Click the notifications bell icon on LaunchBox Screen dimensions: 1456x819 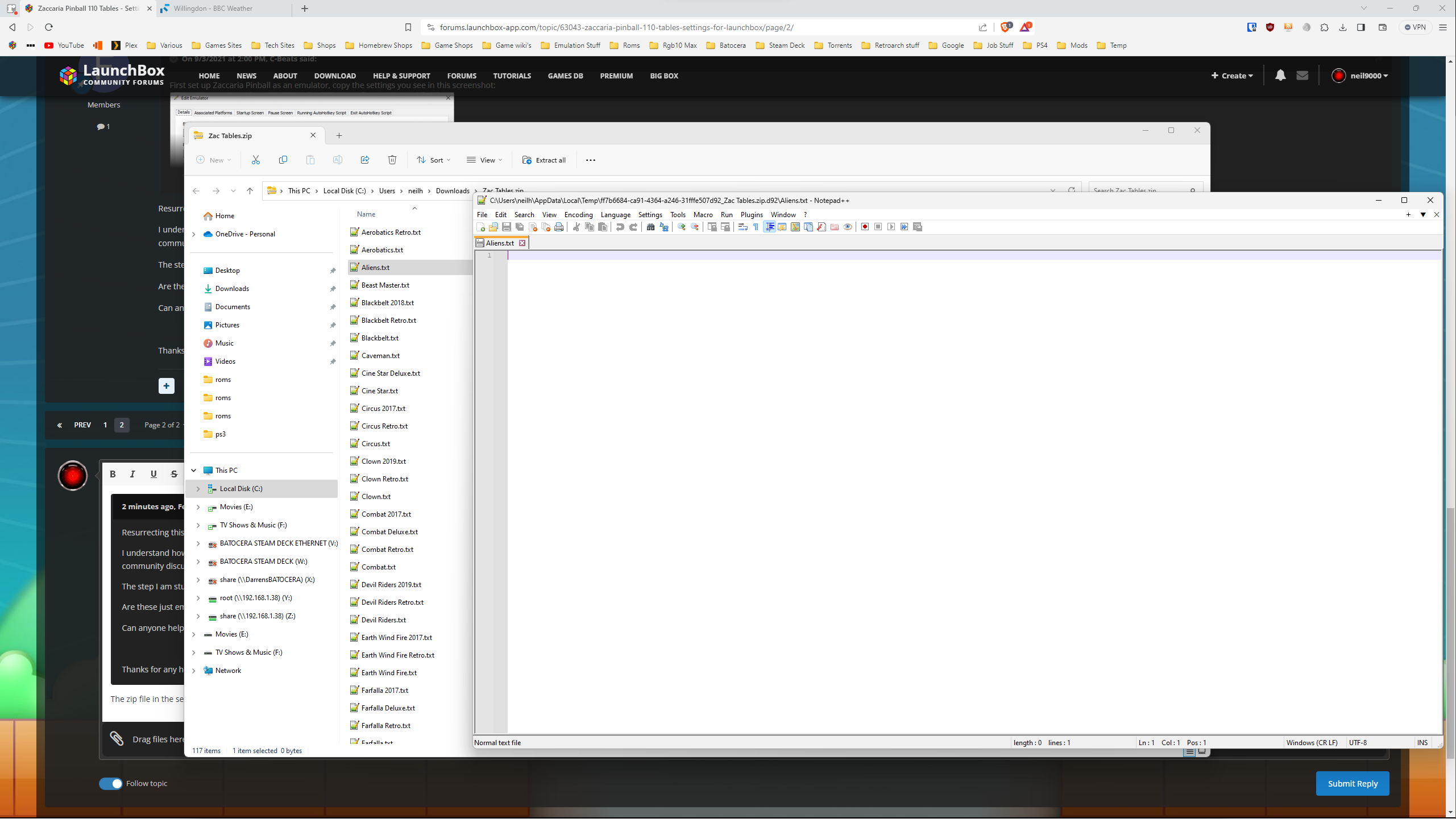pos(1280,76)
